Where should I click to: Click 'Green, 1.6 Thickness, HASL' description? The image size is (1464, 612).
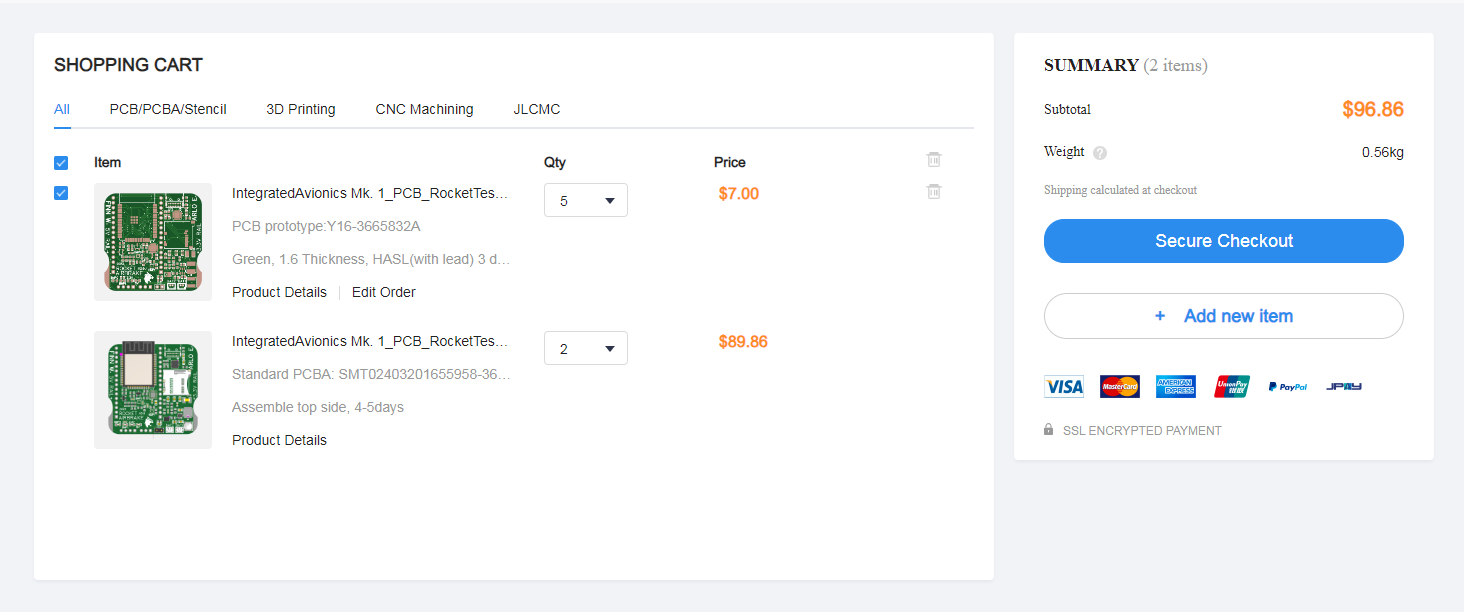pos(371,259)
